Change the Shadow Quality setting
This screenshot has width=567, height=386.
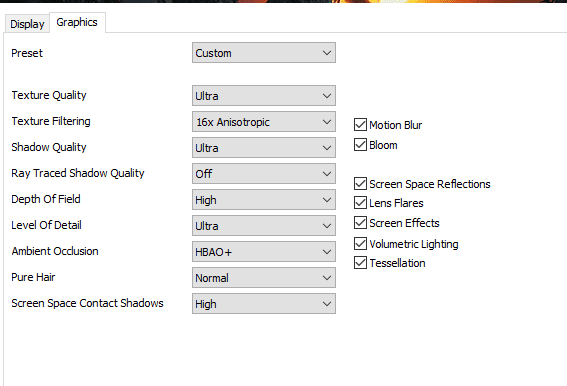point(264,148)
